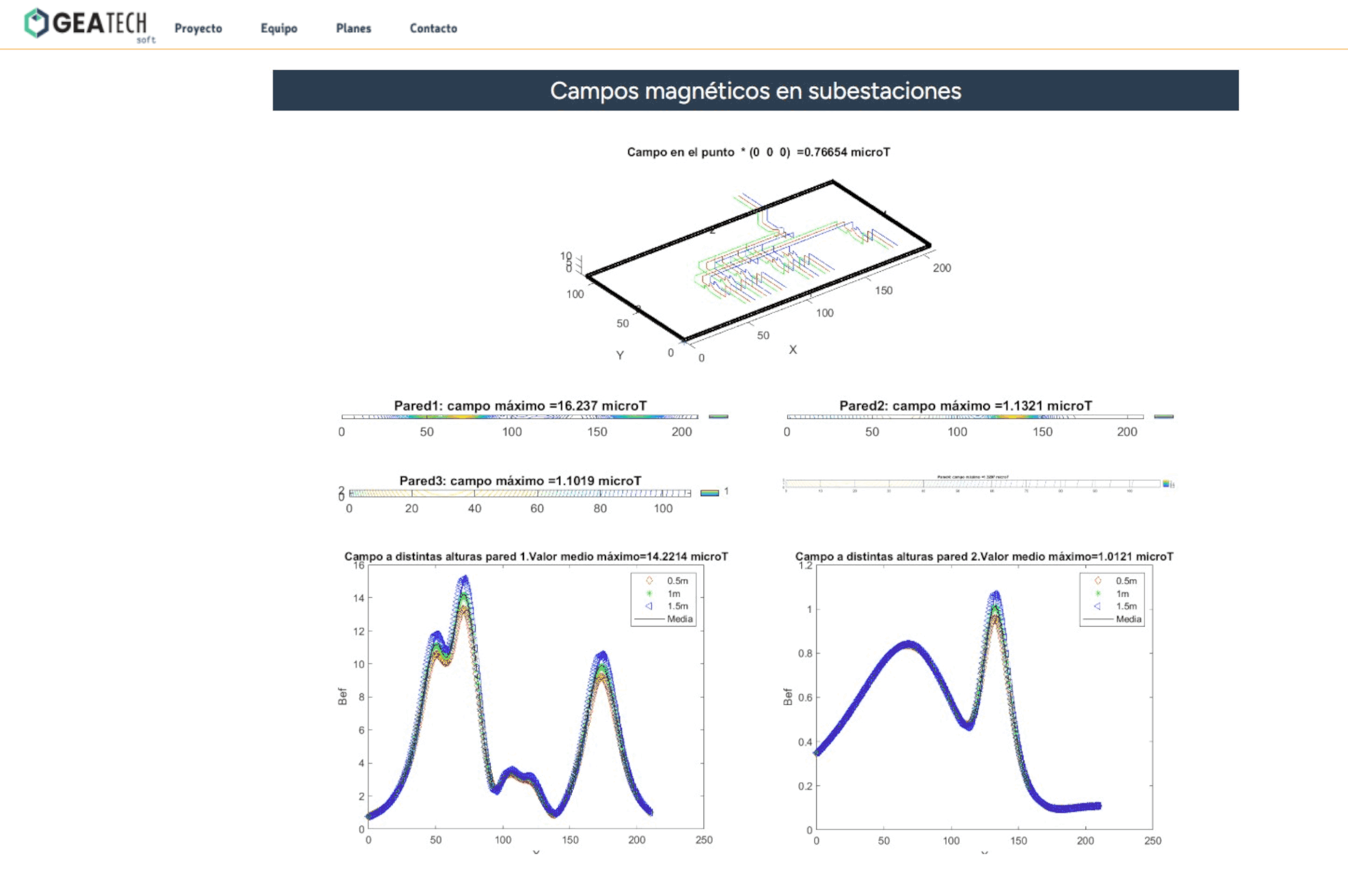Screen dimensions: 1348x896
Task: Open the Proyecto menu item
Action: tap(198, 29)
